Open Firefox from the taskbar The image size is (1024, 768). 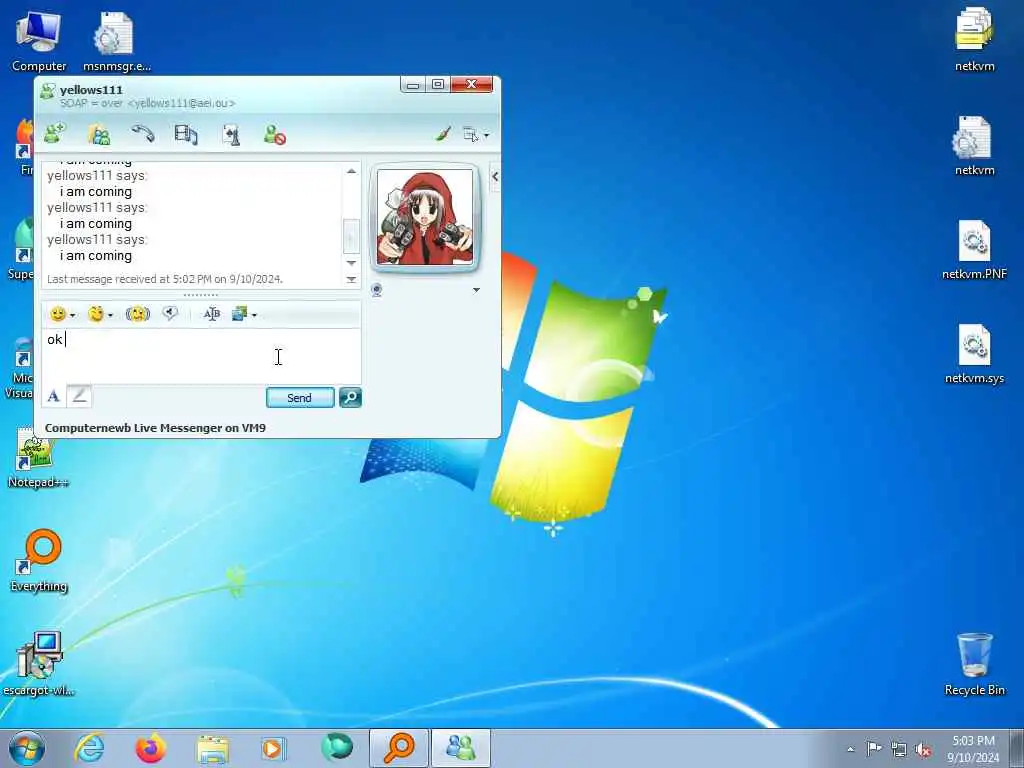pos(151,748)
